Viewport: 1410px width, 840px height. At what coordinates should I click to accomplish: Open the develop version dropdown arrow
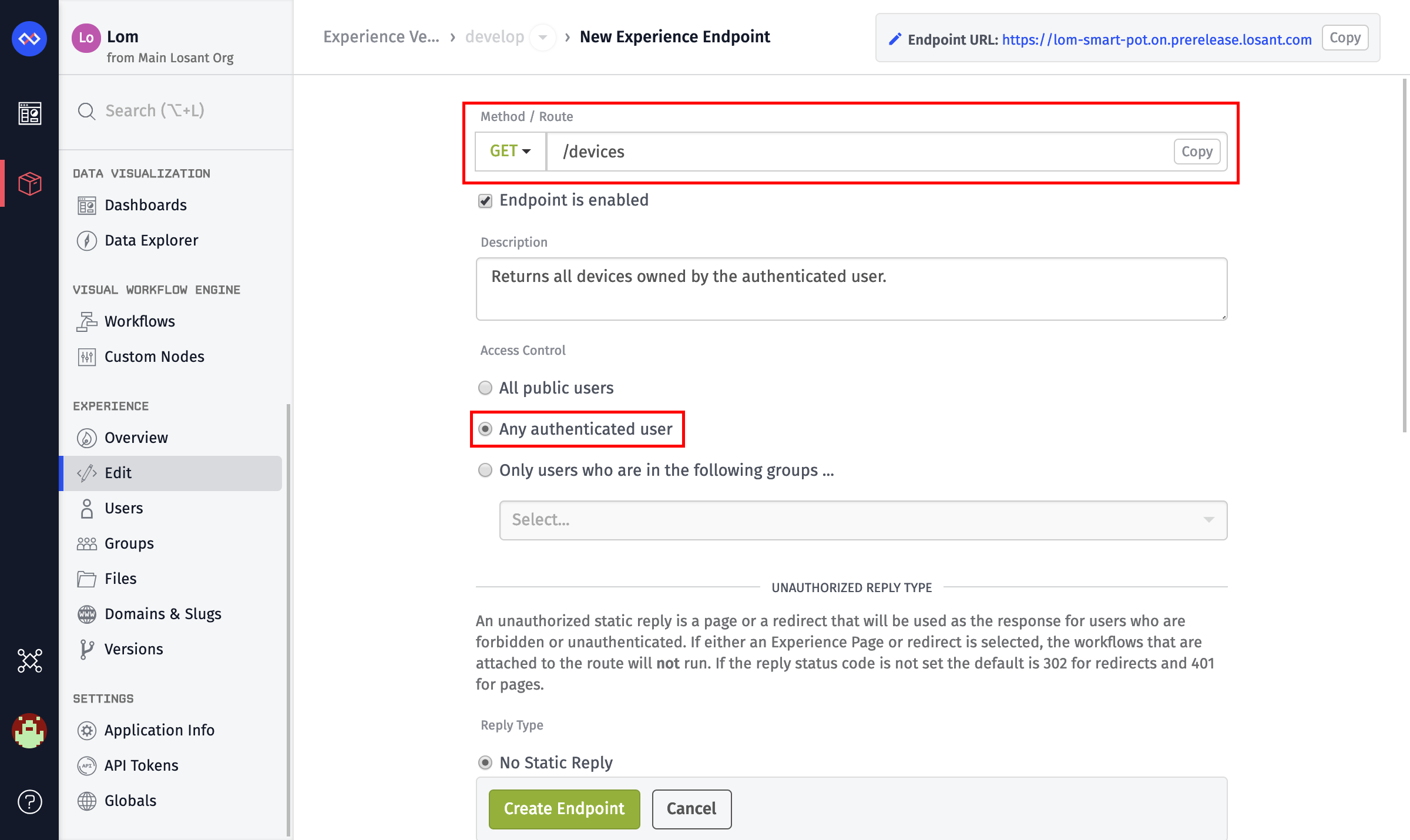tap(543, 37)
